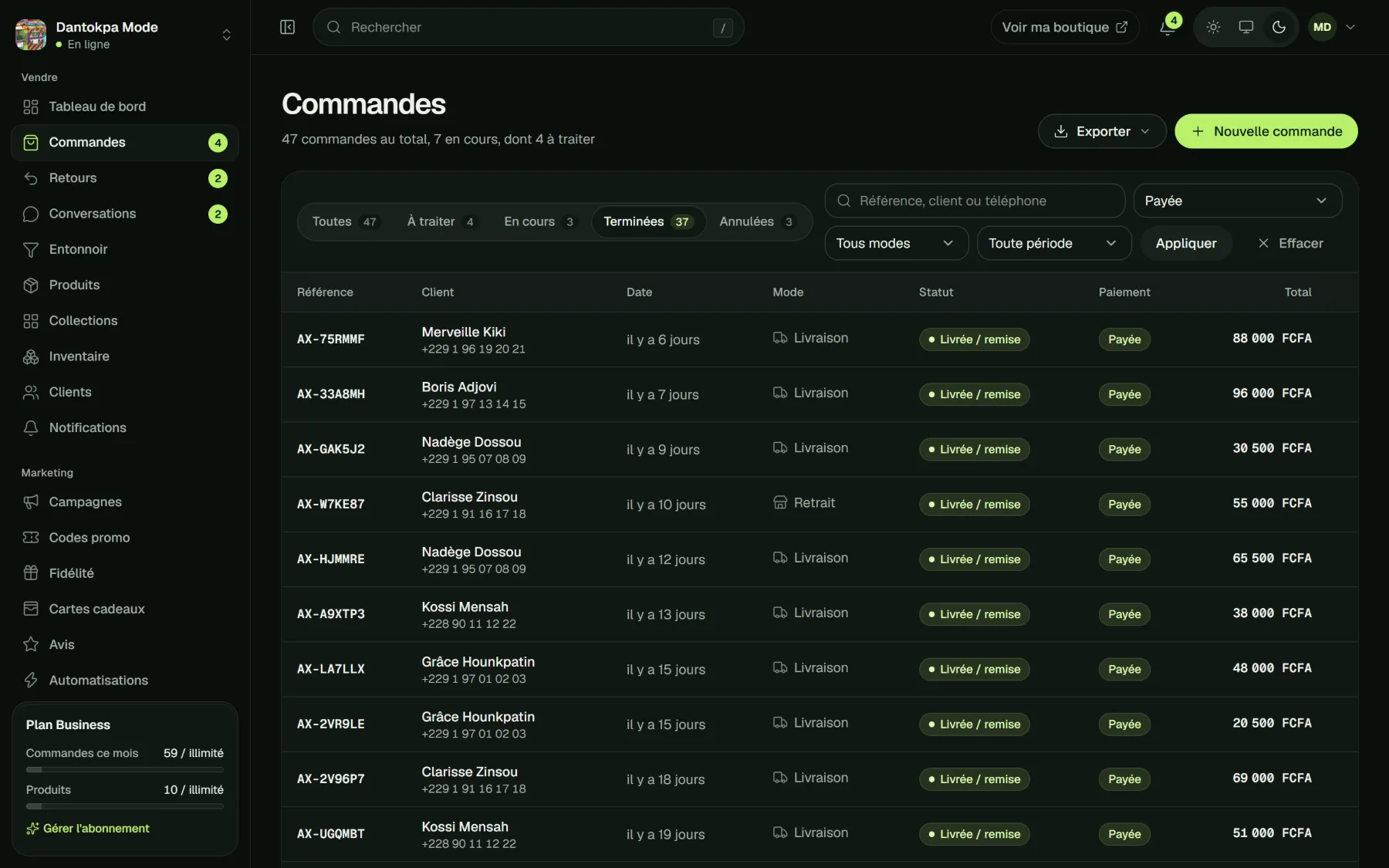This screenshot has height=868, width=1389.
Task: Collapse the sidebar panel icon
Action: [287, 27]
